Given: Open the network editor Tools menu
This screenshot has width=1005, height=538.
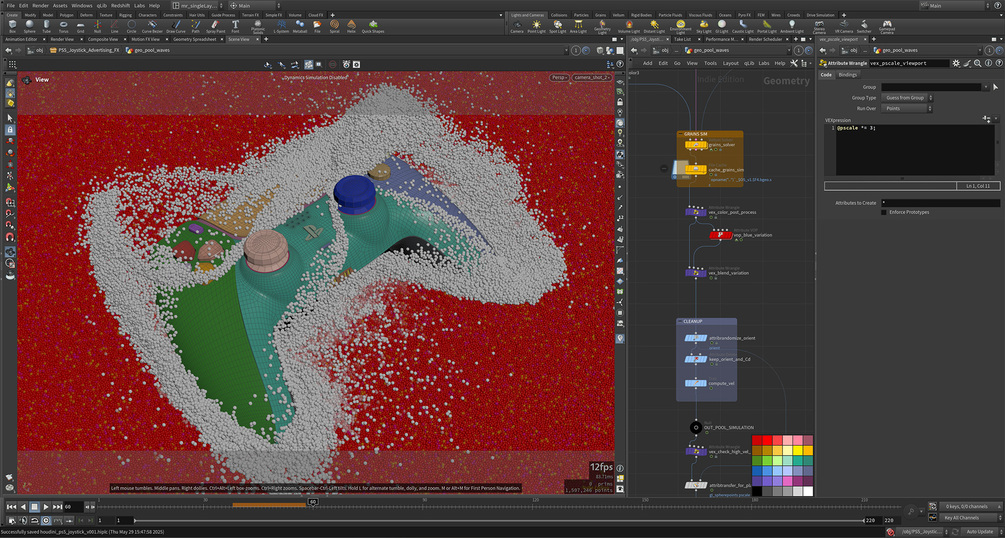Looking at the screenshot, I should coord(710,63).
